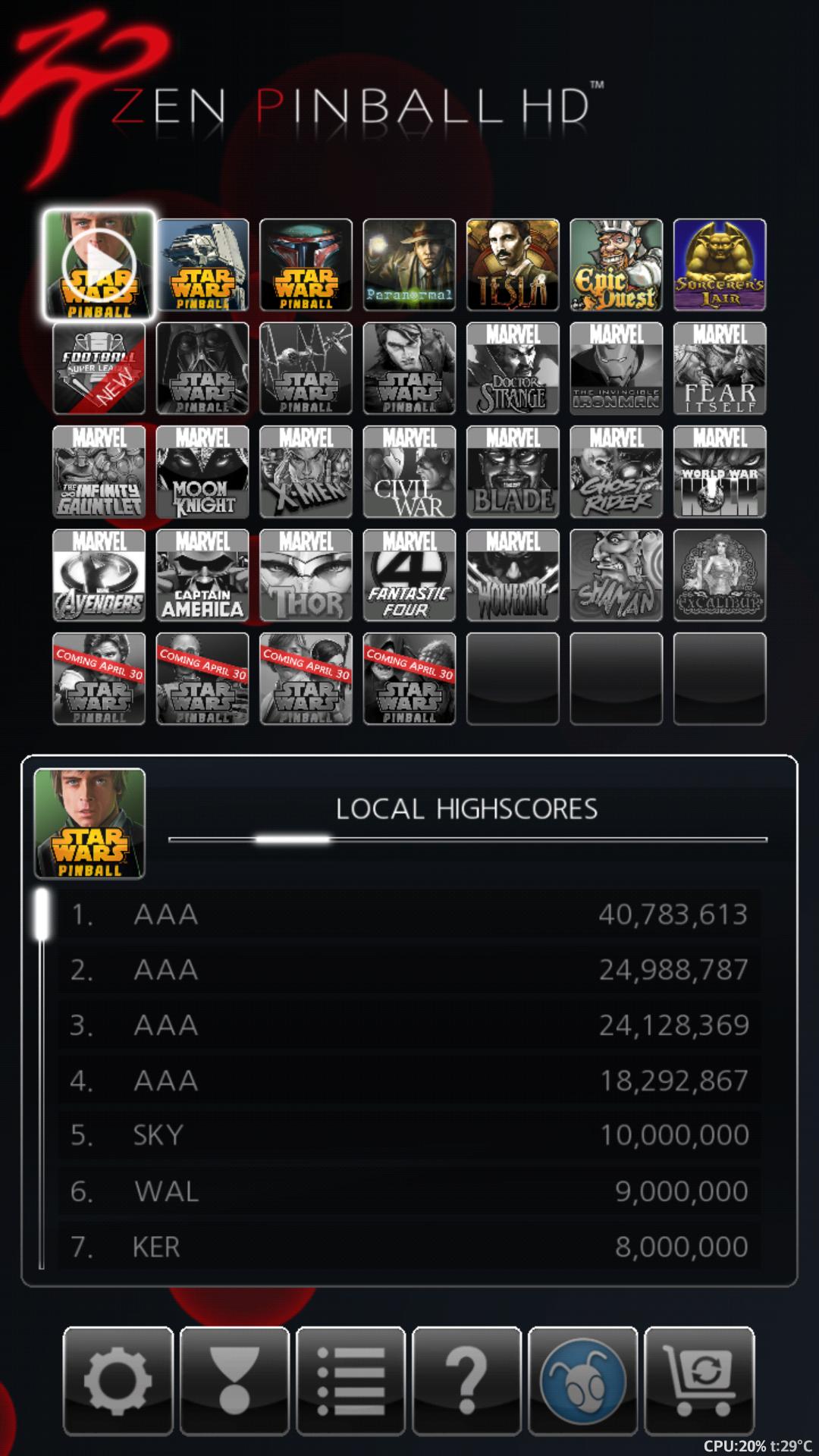Screen dimensions: 819x1456
Task: Choose the Marvel Captain America table
Action: (202, 576)
